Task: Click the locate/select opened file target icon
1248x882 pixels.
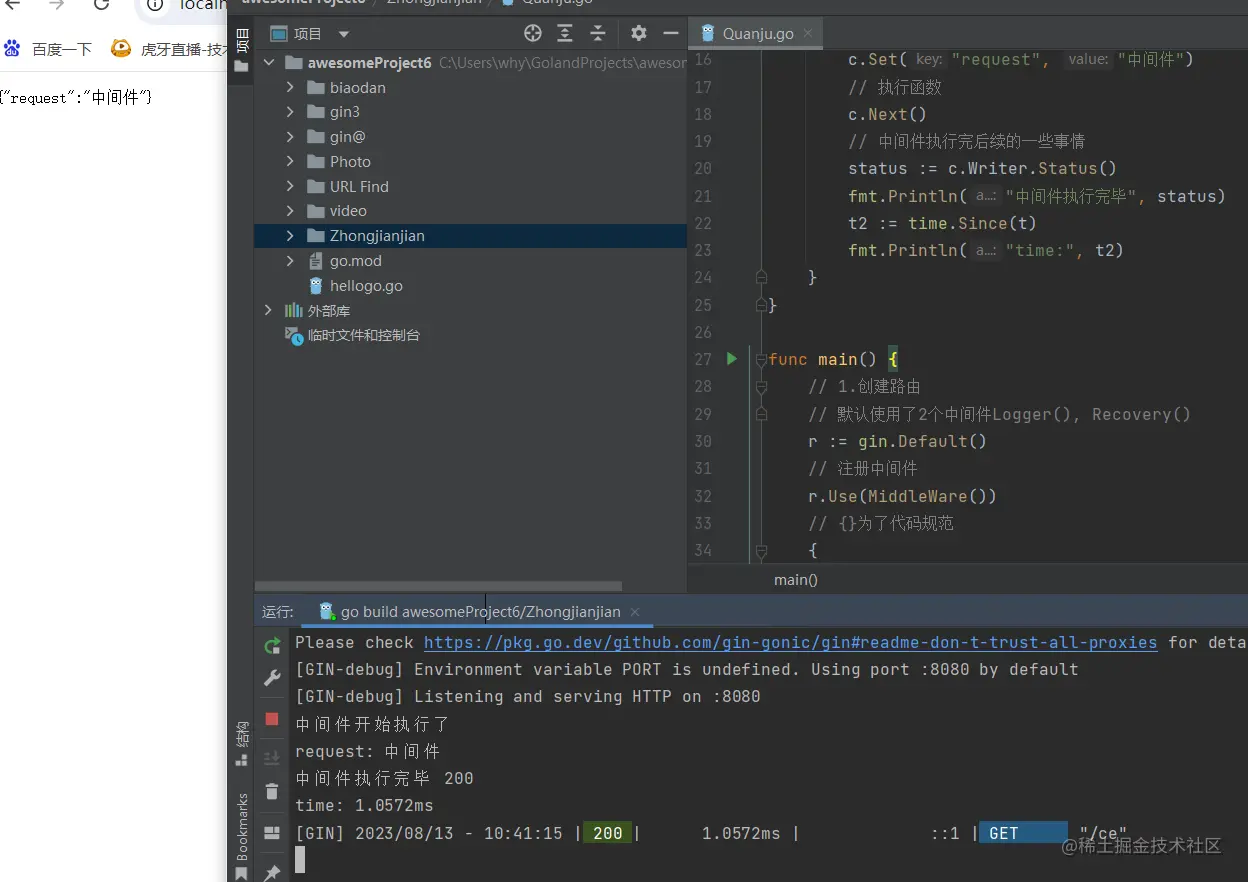Action: pyautogui.click(x=533, y=34)
